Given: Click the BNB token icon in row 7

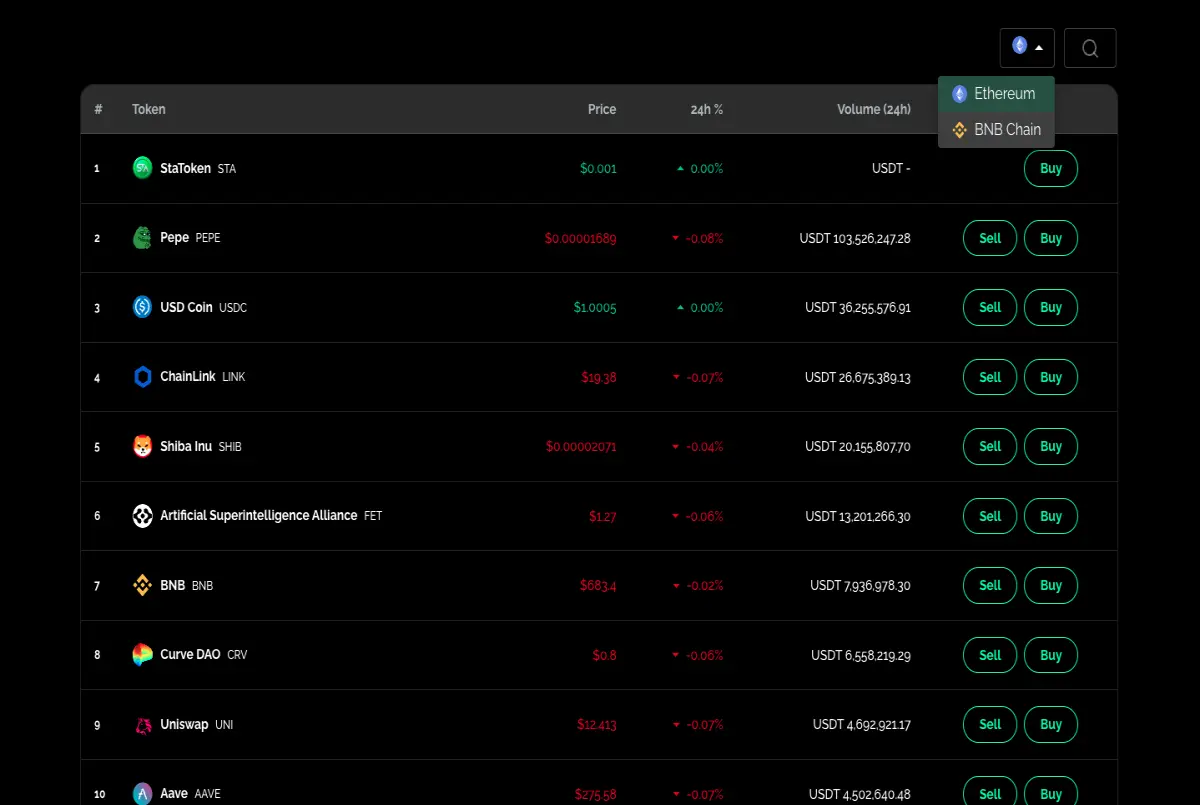Looking at the screenshot, I should 143,585.
